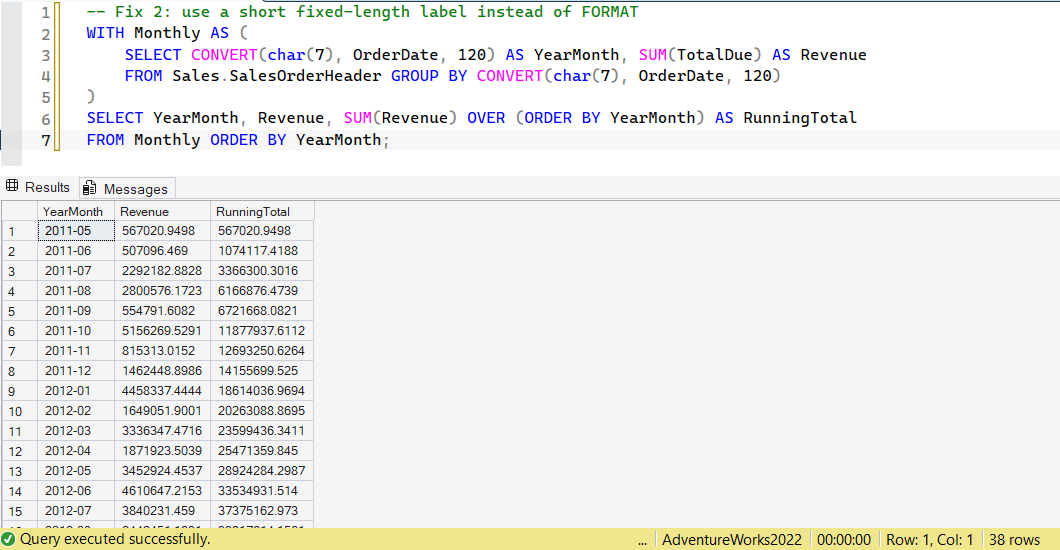Image resolution: width=1060 pixels, height=550 pixels.
Task: Select row header number 8
Action: pyautogui.click(x=20, y=371)
